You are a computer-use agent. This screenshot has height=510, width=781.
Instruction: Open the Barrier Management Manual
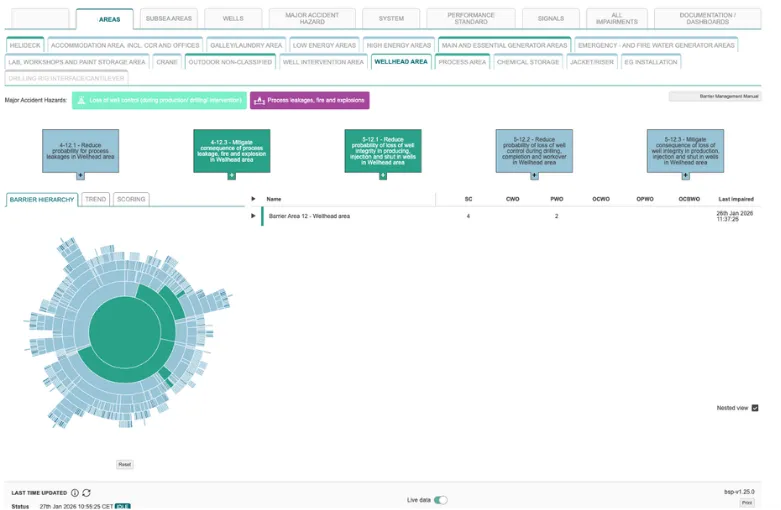tap(715, 96)
